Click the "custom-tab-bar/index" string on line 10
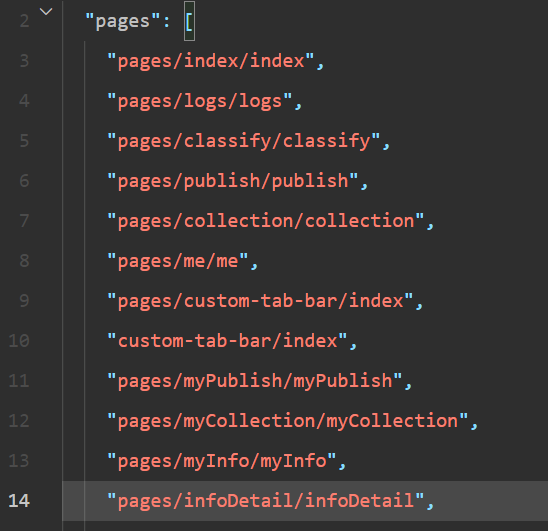The width and height of the screenshot is (548, 531). coord(227,341)
